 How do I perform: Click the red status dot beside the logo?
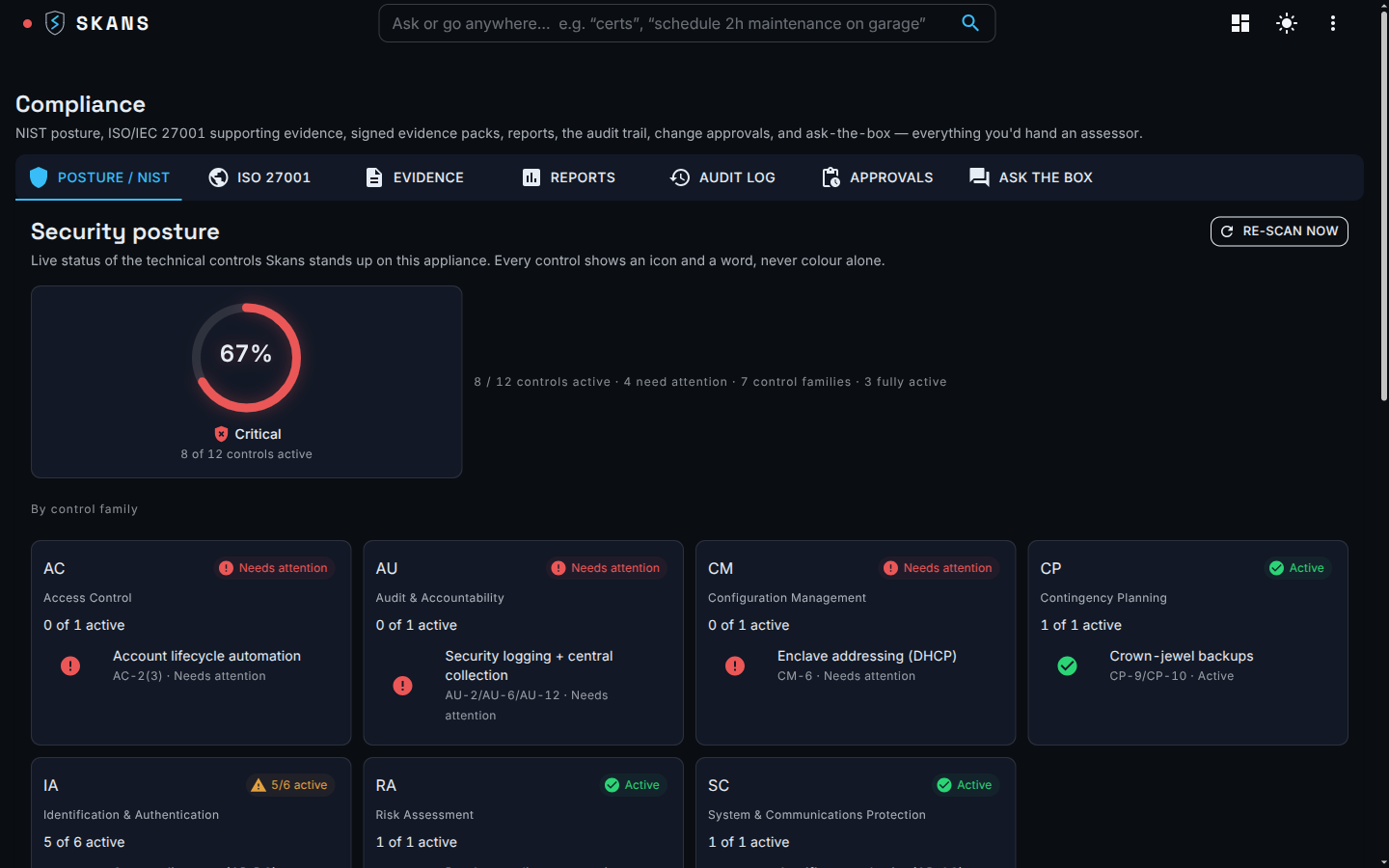click(27, 23)
